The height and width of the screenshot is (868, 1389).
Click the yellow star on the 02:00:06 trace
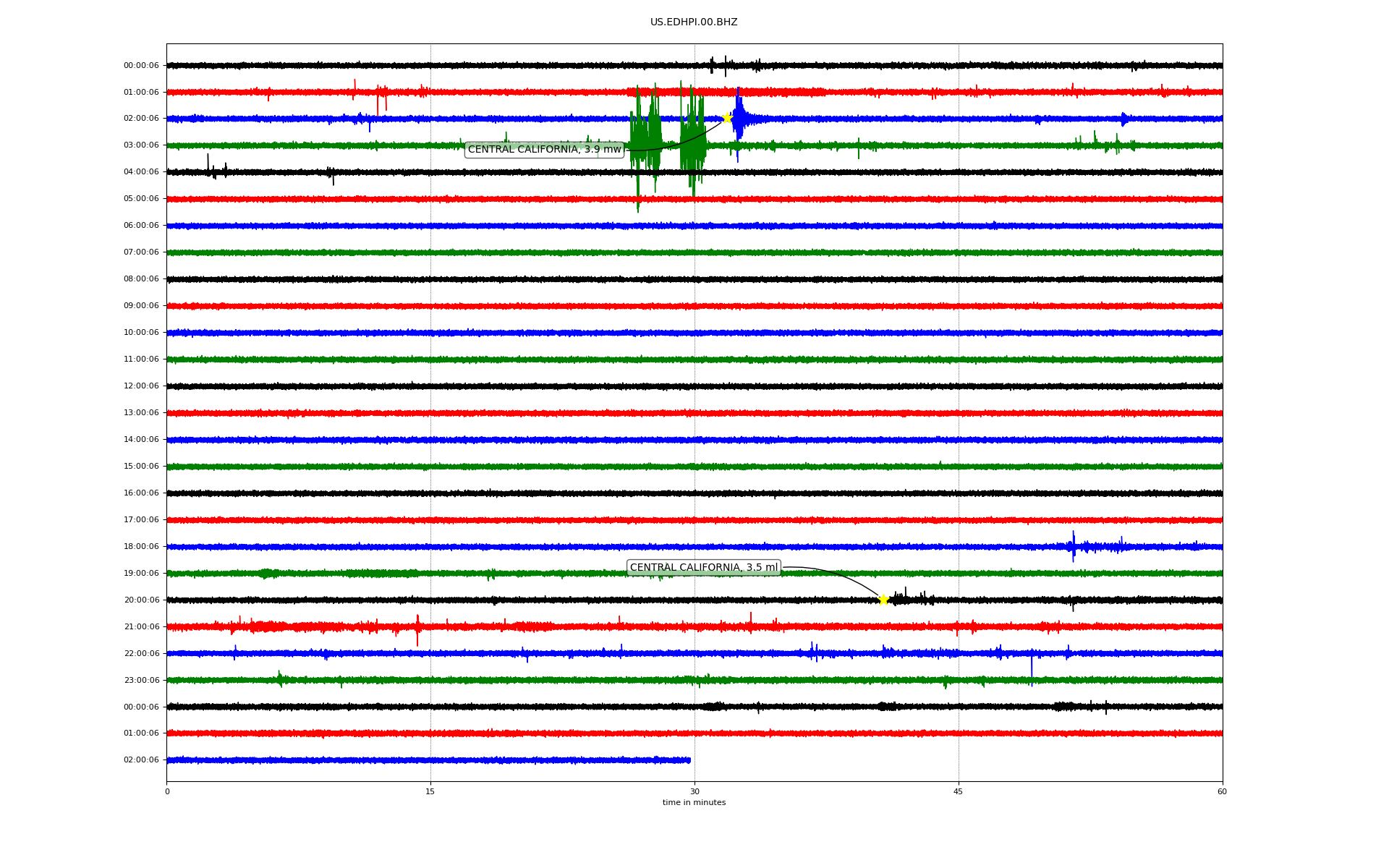(x=727, y=118)
